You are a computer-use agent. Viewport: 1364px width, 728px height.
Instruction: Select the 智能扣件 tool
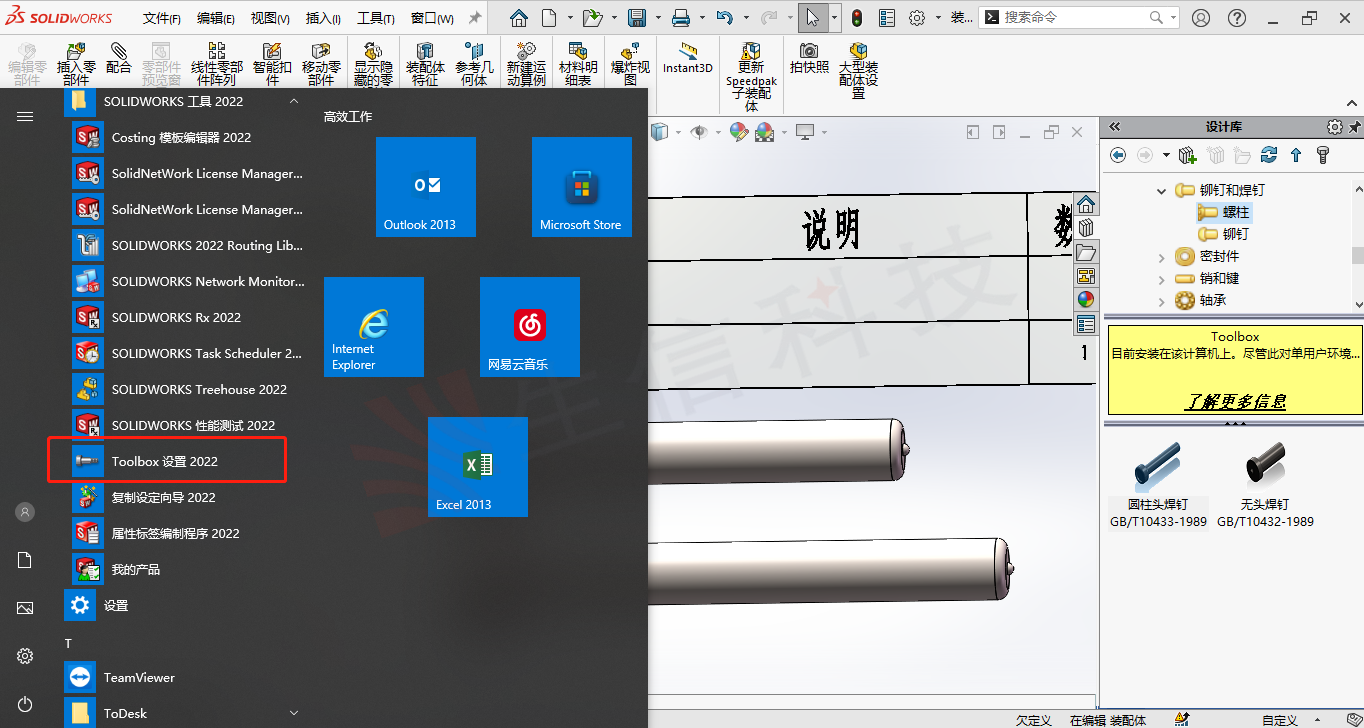tap(272, 60)
